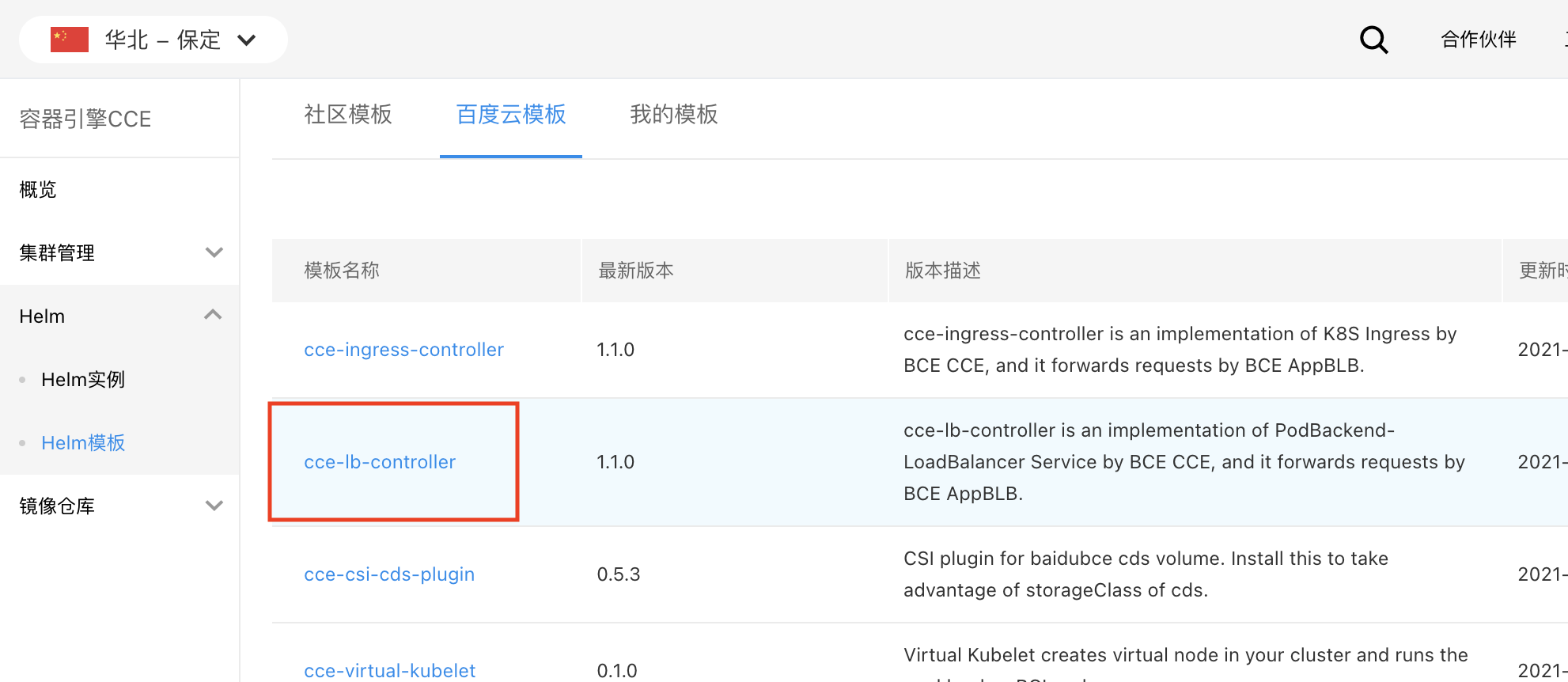Click version 0.1.0 of cce-virtual-kubelet

(617, 671)
